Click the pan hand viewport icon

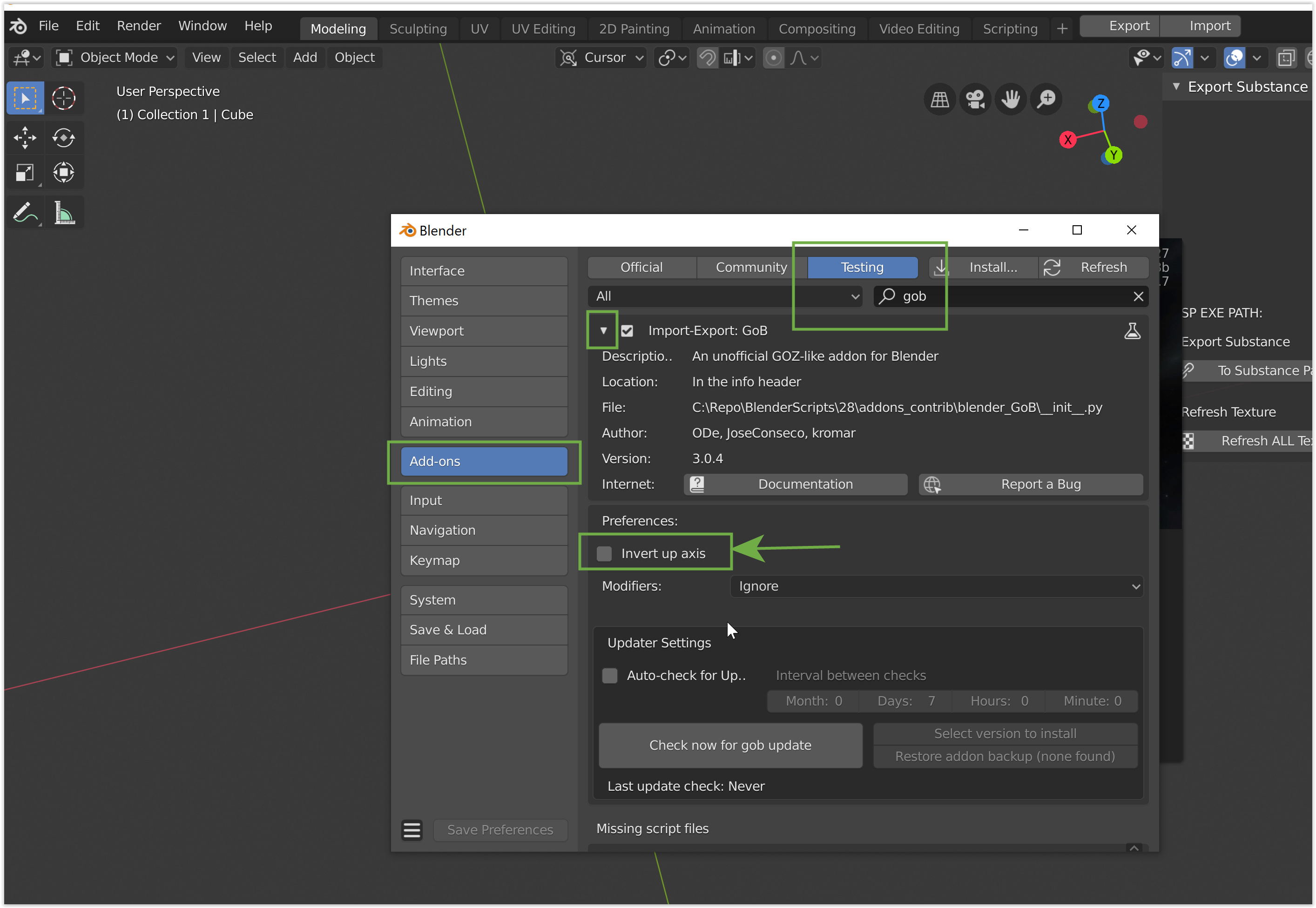[x=1011, y=100]
